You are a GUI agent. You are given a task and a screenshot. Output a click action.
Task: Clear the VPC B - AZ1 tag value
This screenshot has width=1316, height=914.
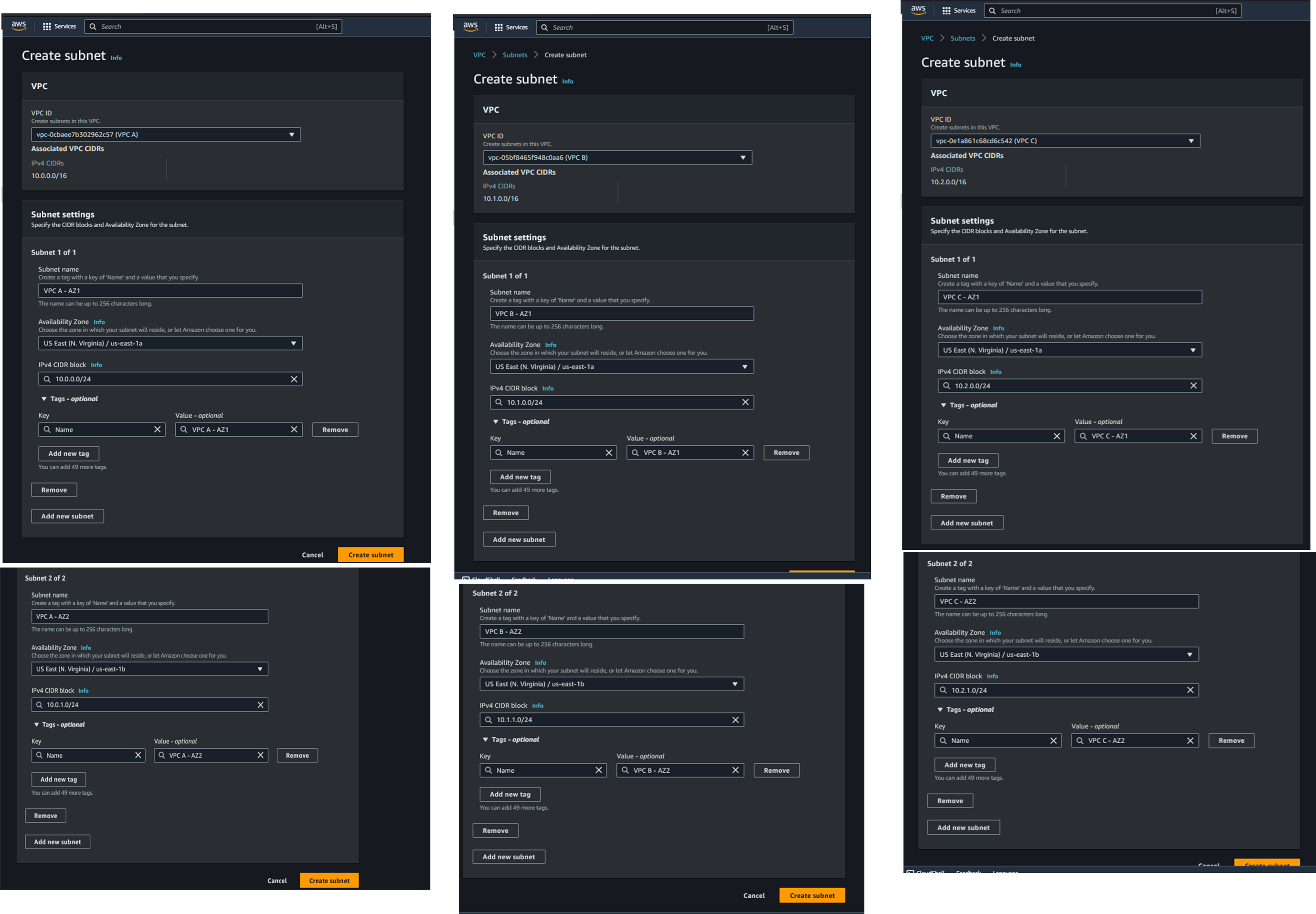[x=745, y=452]
